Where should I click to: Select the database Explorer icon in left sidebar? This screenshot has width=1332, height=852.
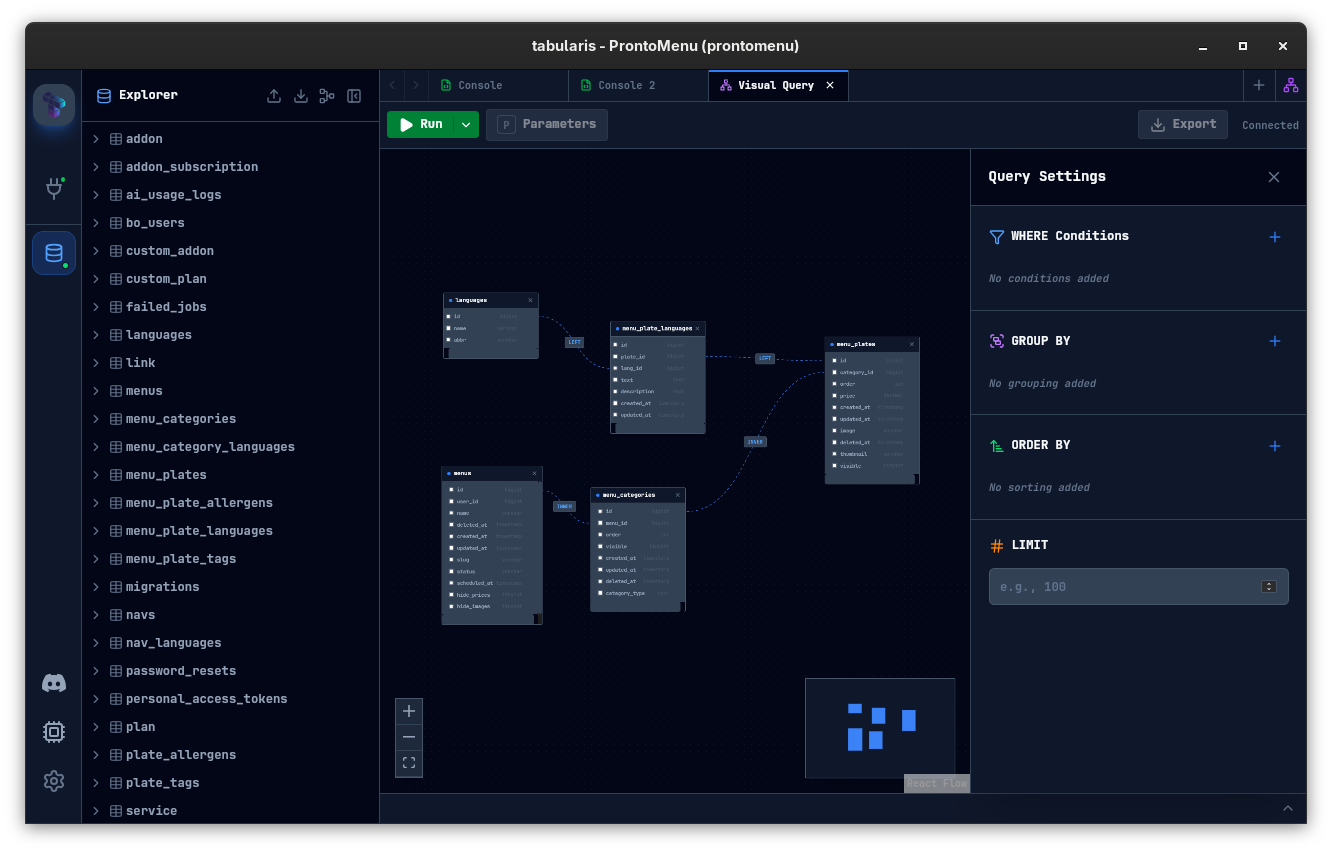pos(53,252)
